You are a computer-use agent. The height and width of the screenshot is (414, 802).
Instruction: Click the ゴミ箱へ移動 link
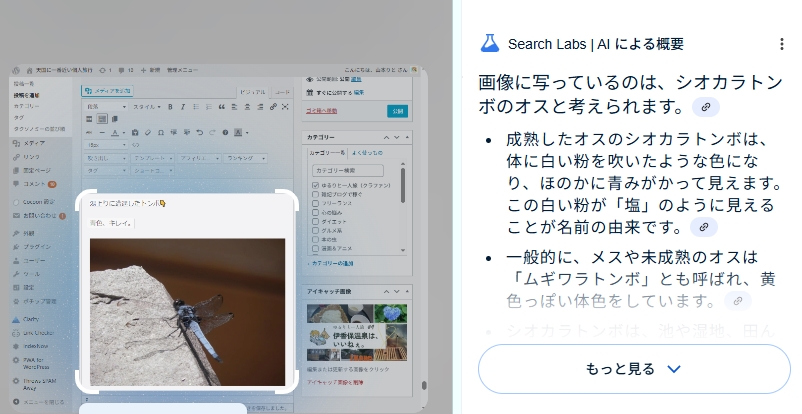(321, 111)
